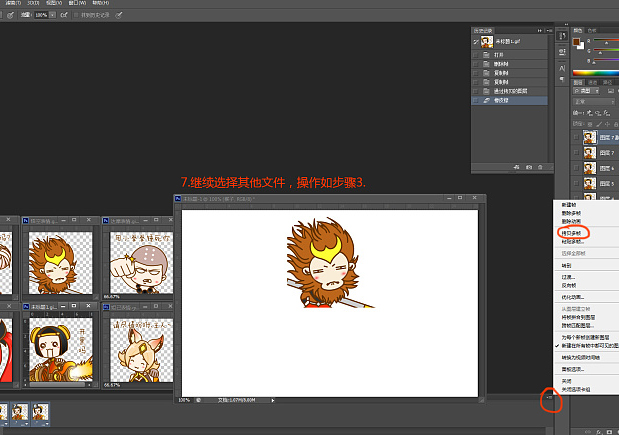Select the last animation frame thumbnail in timeline
The width and height of the screenshot is (619, 435).
[40, 412]
